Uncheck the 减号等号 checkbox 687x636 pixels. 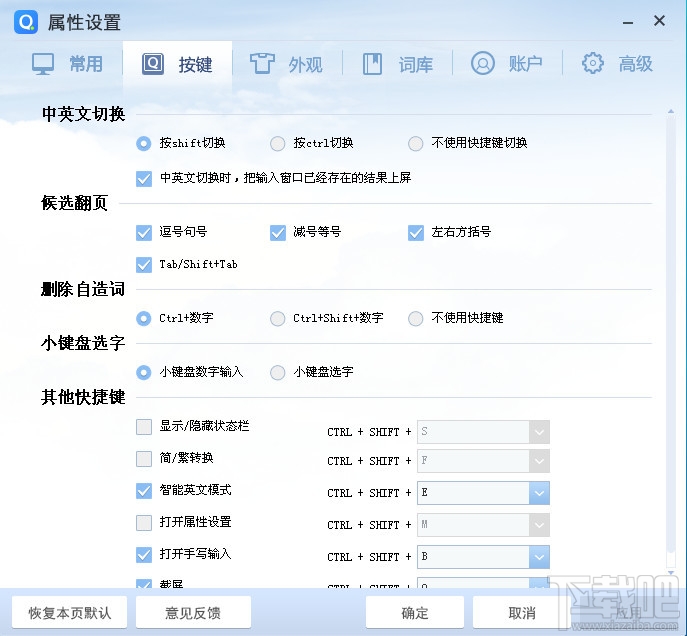point(277,233)
